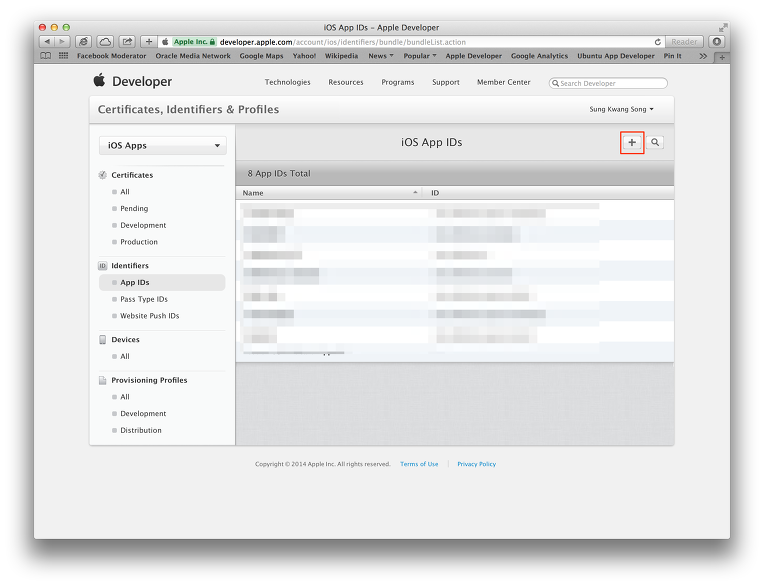Enter full screen with the window arrows icon
The image size is (764, 586).
point(723,28)
